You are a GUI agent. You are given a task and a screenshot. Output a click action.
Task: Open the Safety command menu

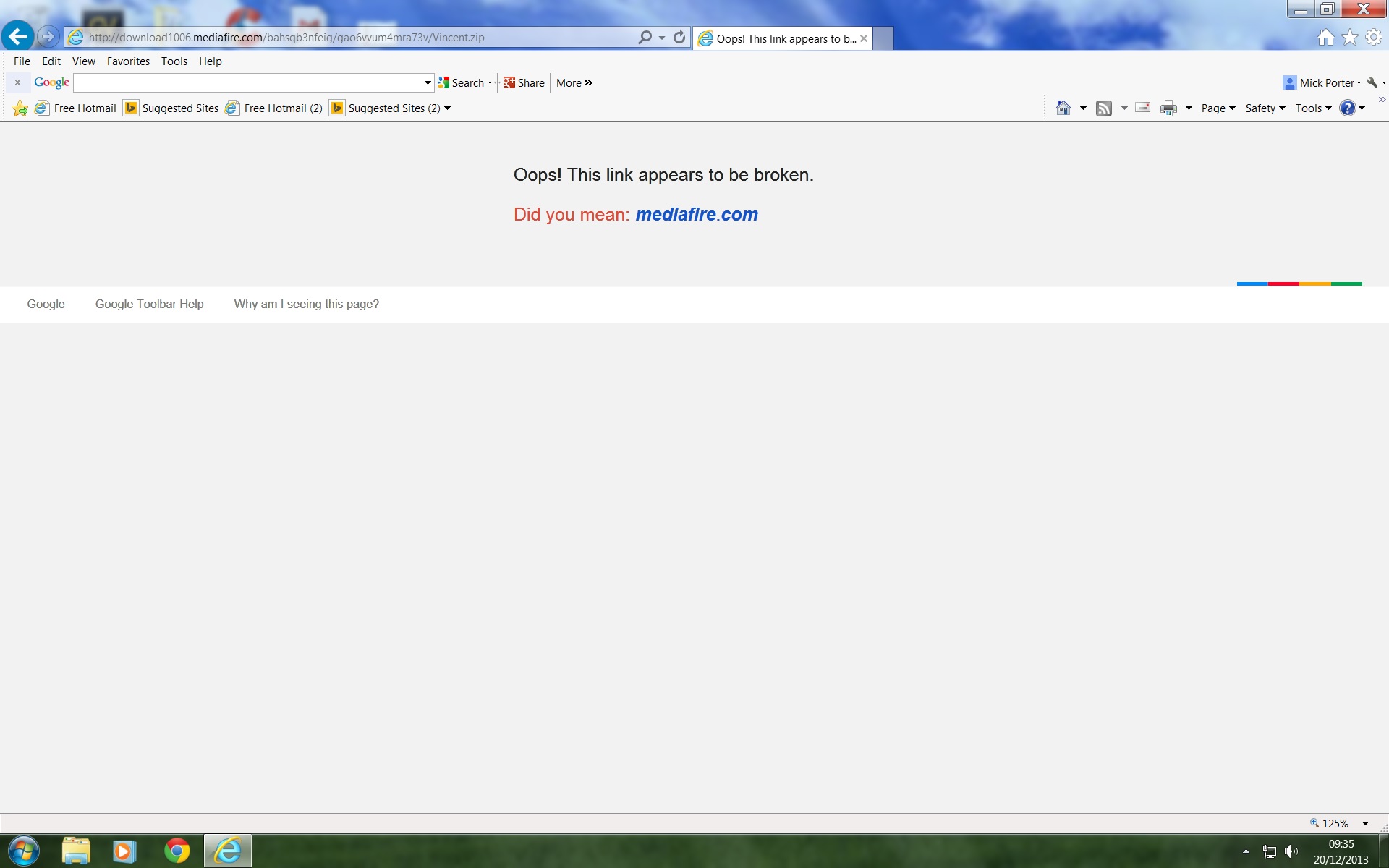(x=1265, y=109)
